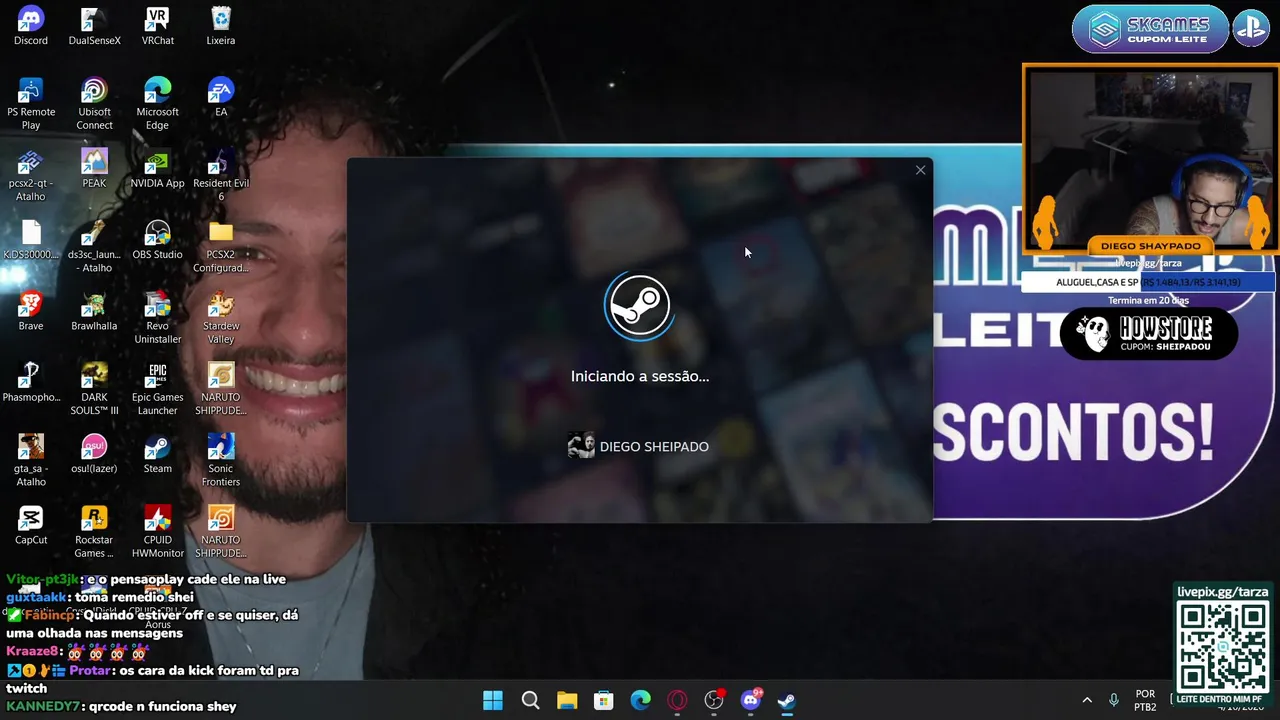Click the DIEGO SHEIPADO profile avatar

click(581, 446)
